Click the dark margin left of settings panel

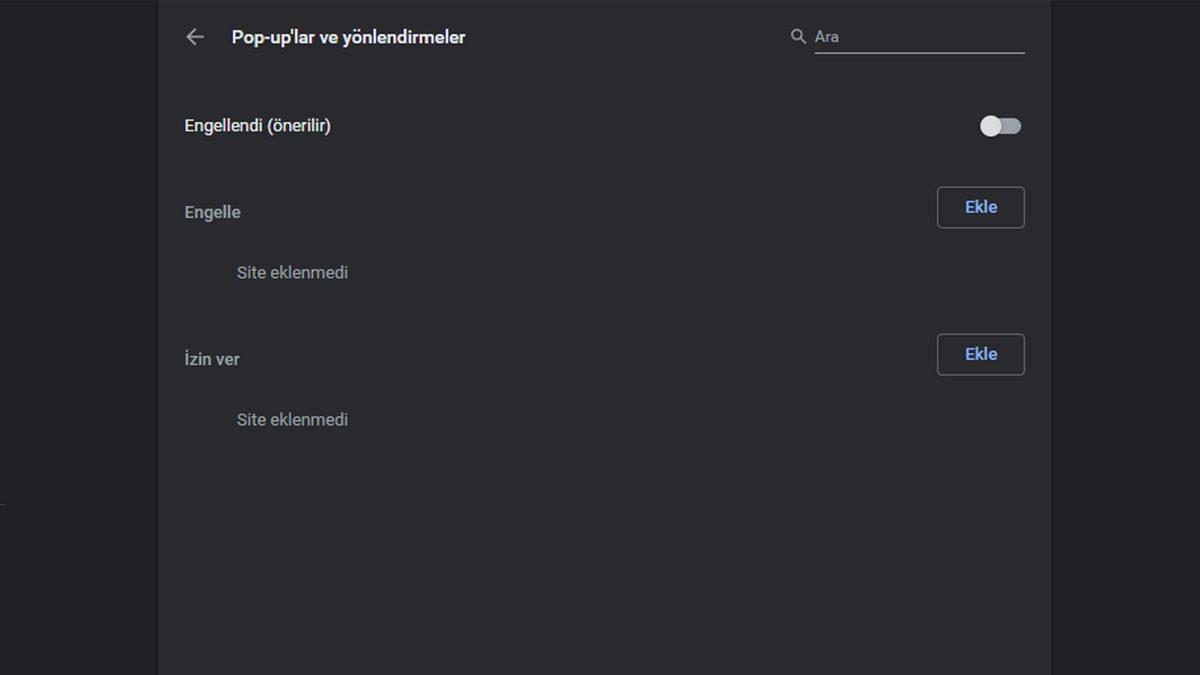pyautogui.click(x=78, y=300)
